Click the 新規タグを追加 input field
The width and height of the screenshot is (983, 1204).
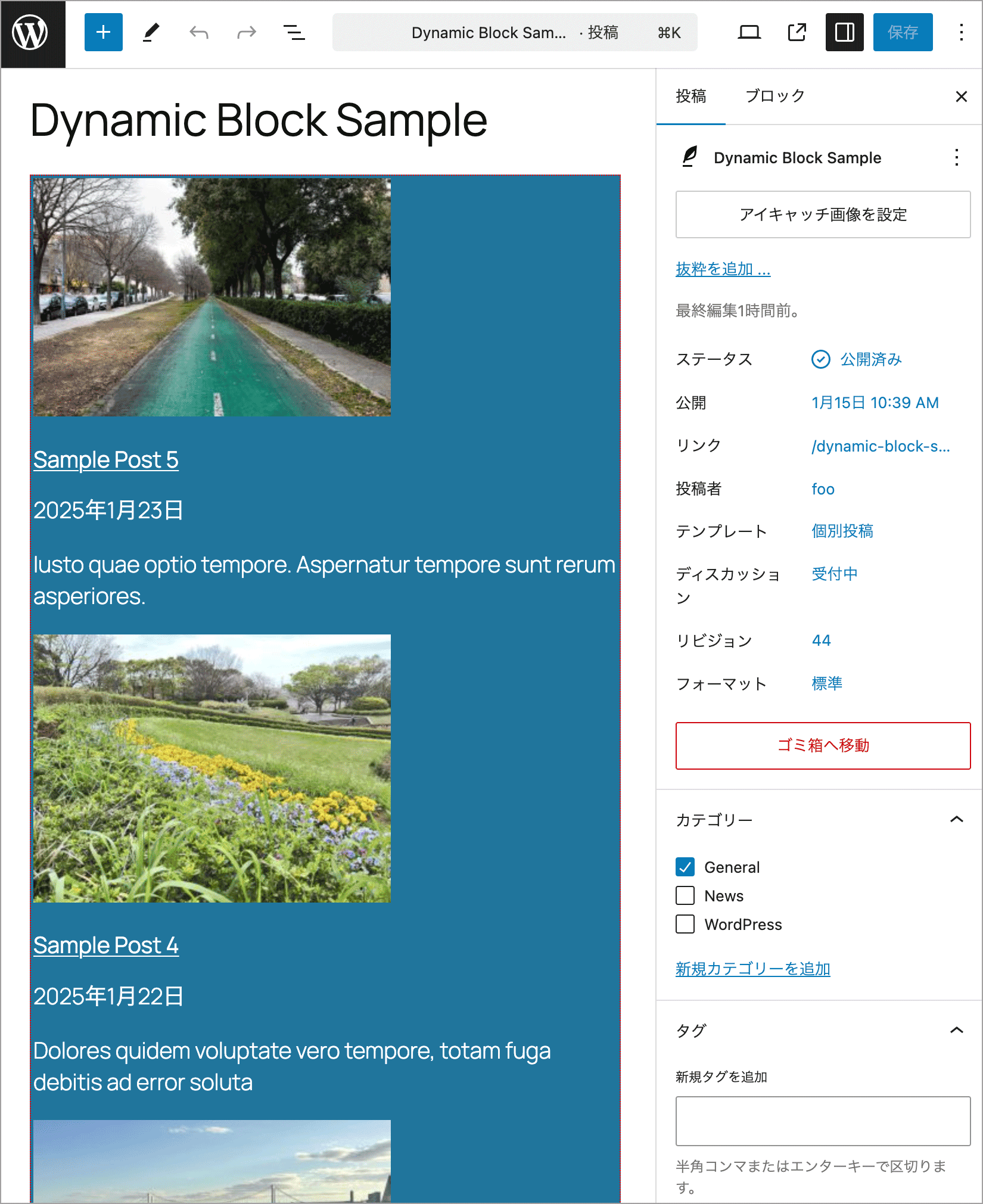823,1121
